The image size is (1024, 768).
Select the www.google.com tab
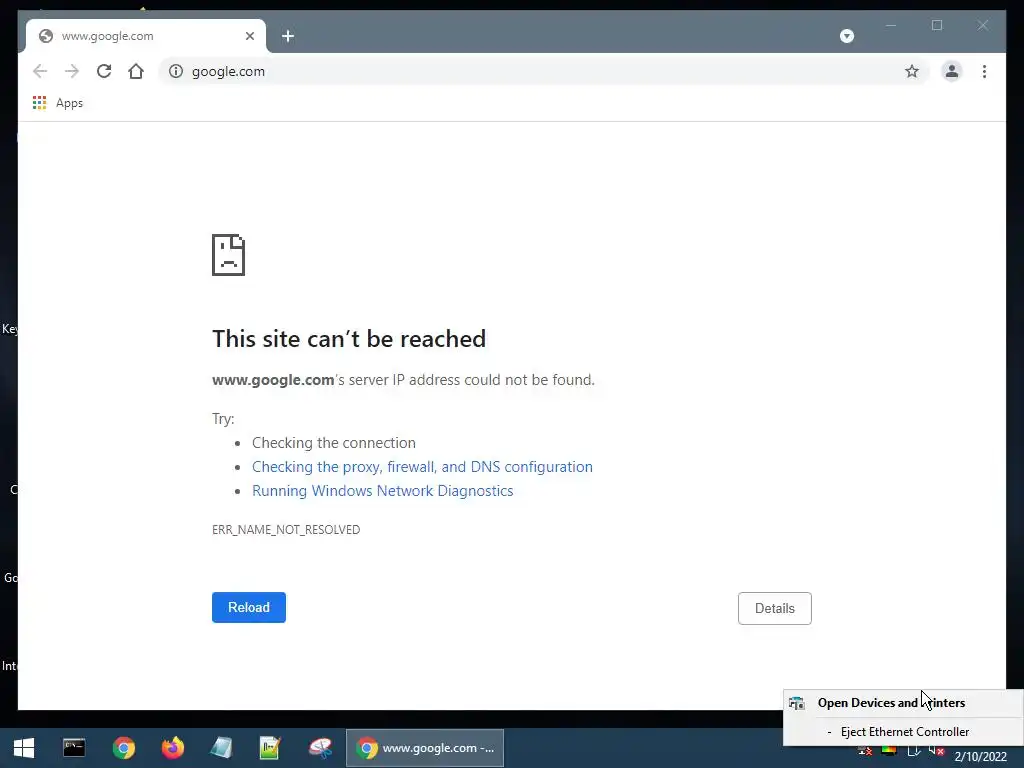pos(146,36)
